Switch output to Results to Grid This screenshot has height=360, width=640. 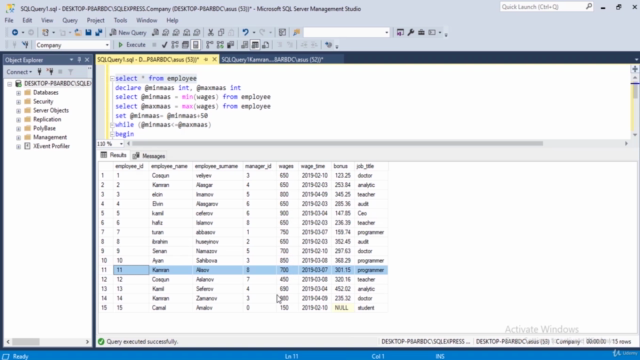(x=255, y=45)
